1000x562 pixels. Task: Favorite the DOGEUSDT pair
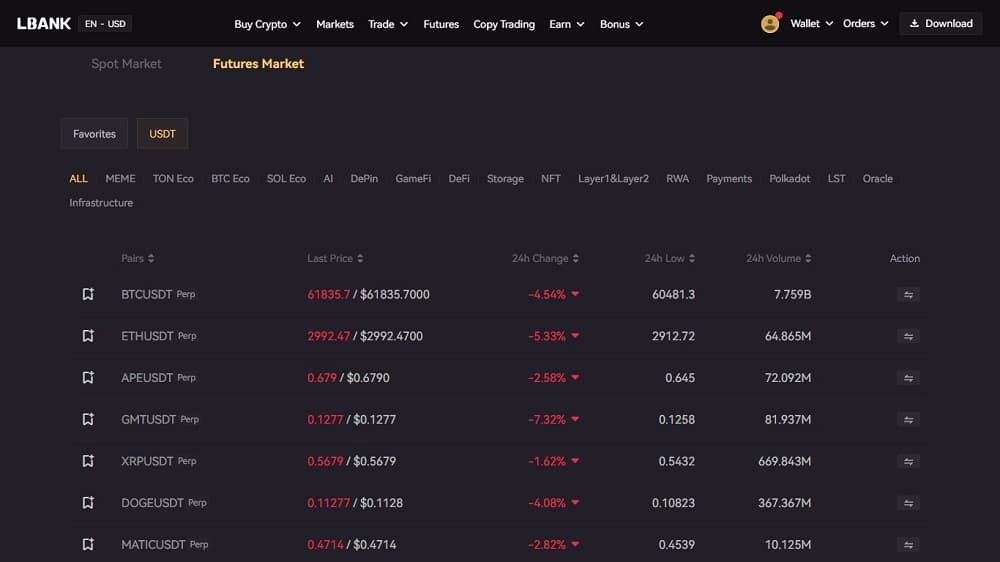88,503
